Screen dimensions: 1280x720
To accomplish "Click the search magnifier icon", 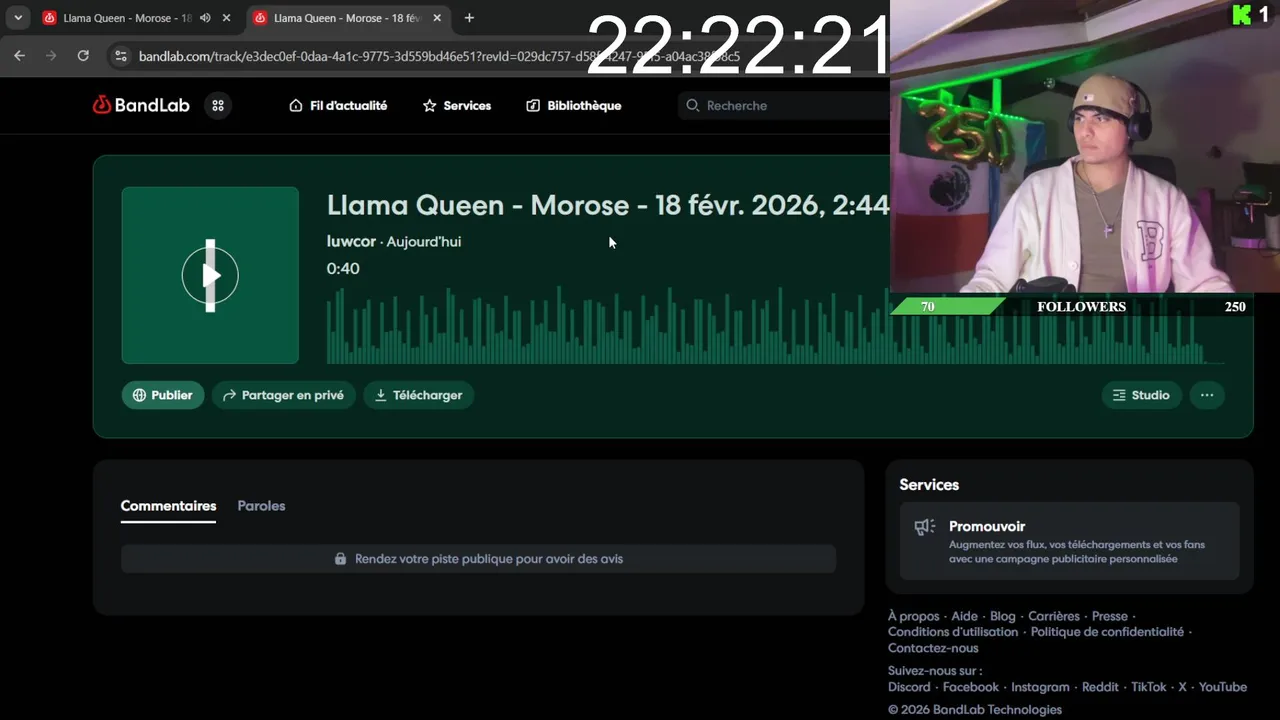I will [692, 105].
